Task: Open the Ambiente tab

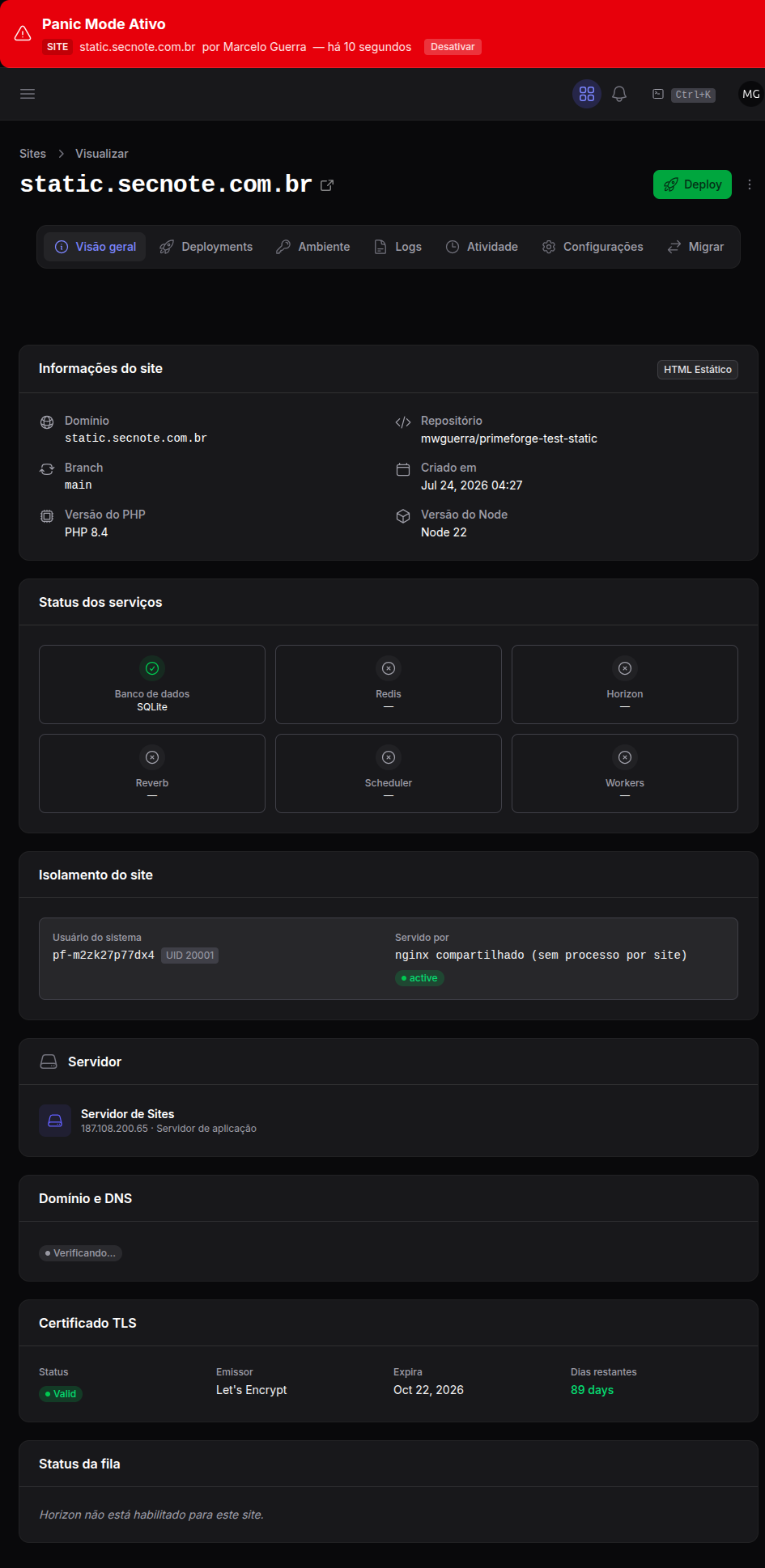Action: point(313,247)
